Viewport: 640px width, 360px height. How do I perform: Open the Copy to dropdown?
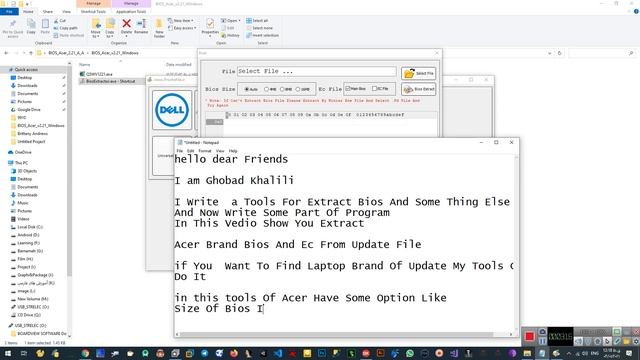pos(110,28)
